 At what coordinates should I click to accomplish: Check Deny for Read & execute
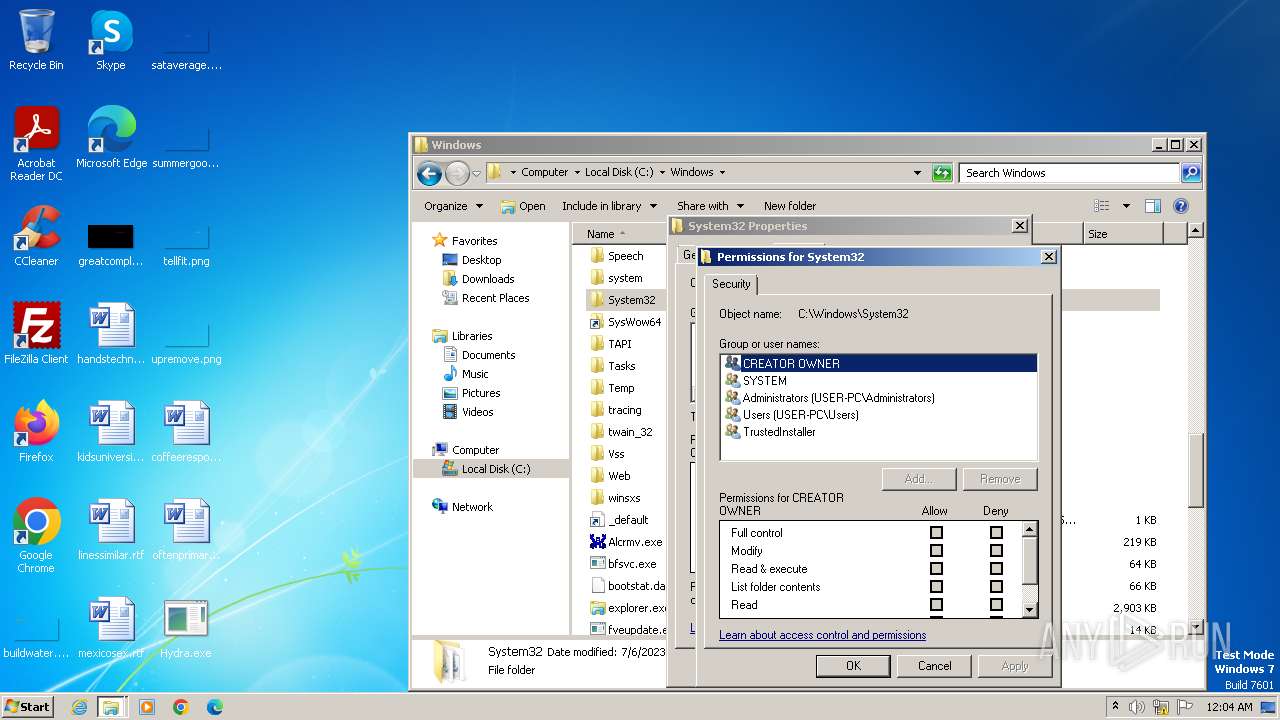996,569
